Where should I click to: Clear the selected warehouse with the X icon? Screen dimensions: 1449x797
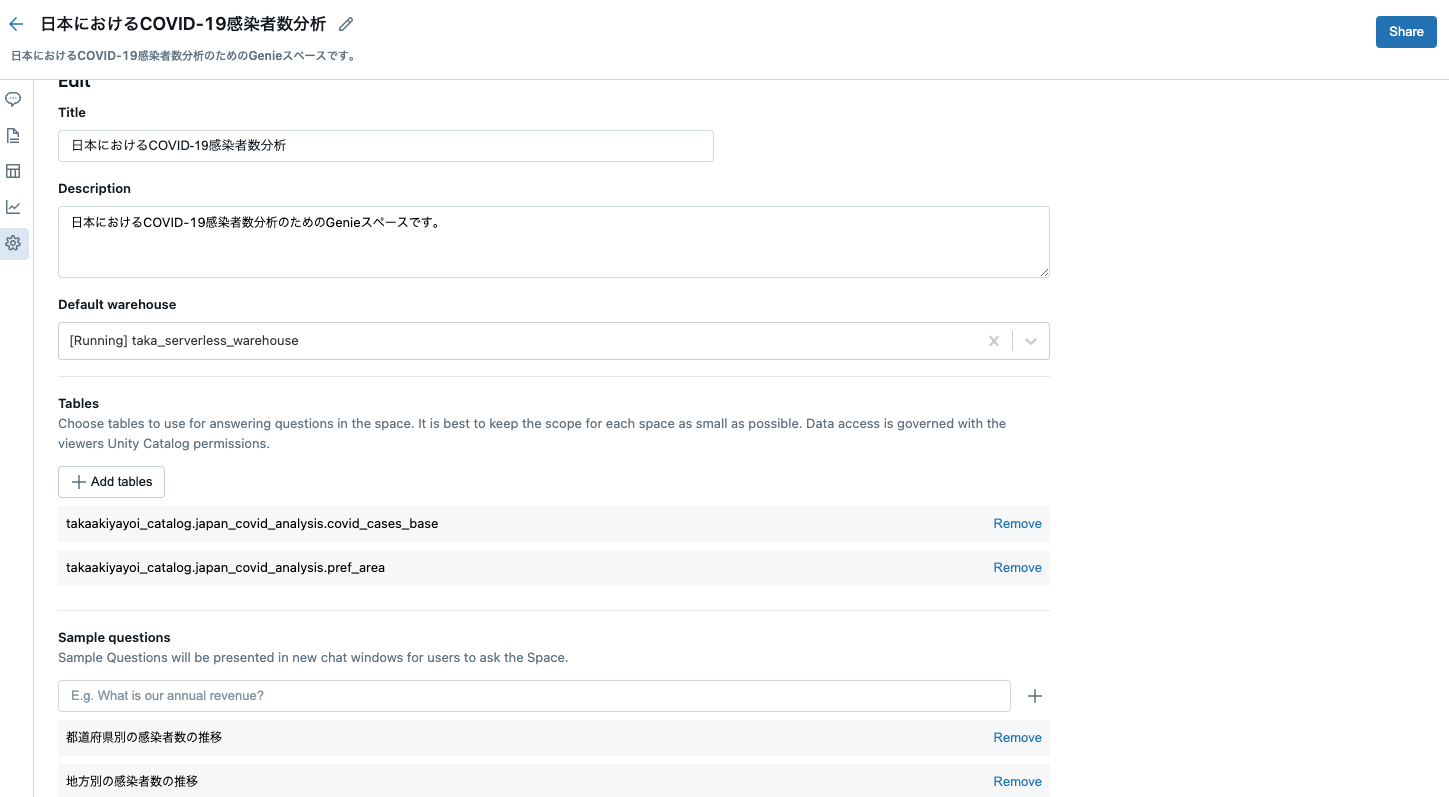click(993, 340)
